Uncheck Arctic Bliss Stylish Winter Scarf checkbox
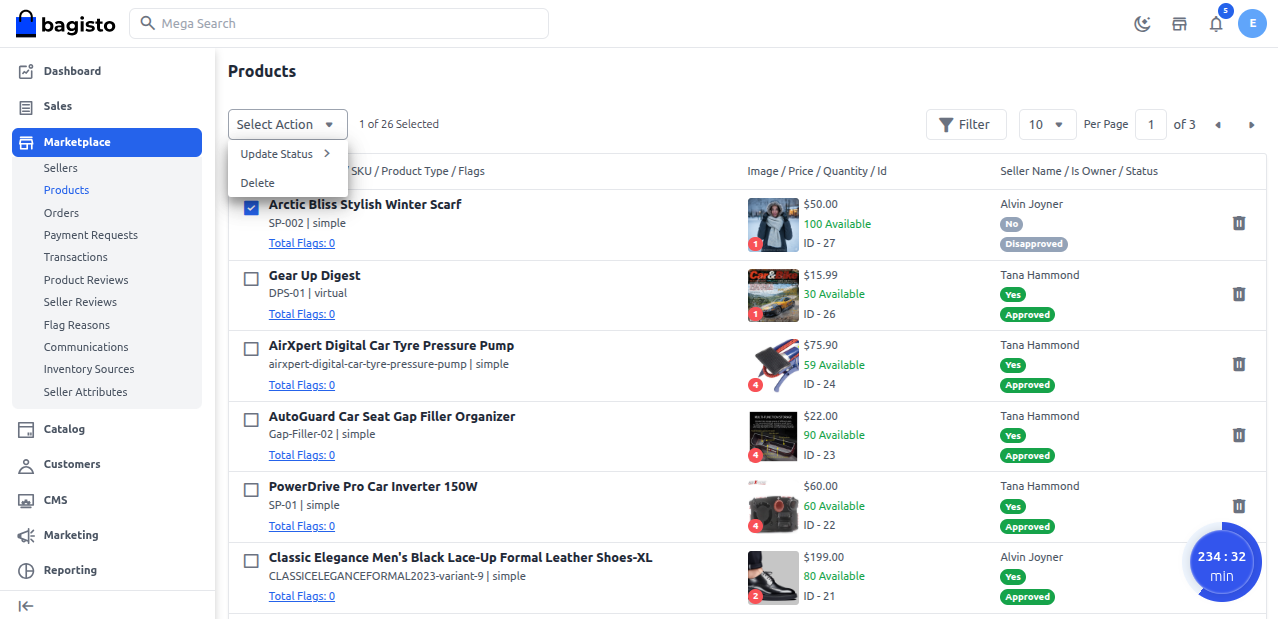 click(252, 207)
